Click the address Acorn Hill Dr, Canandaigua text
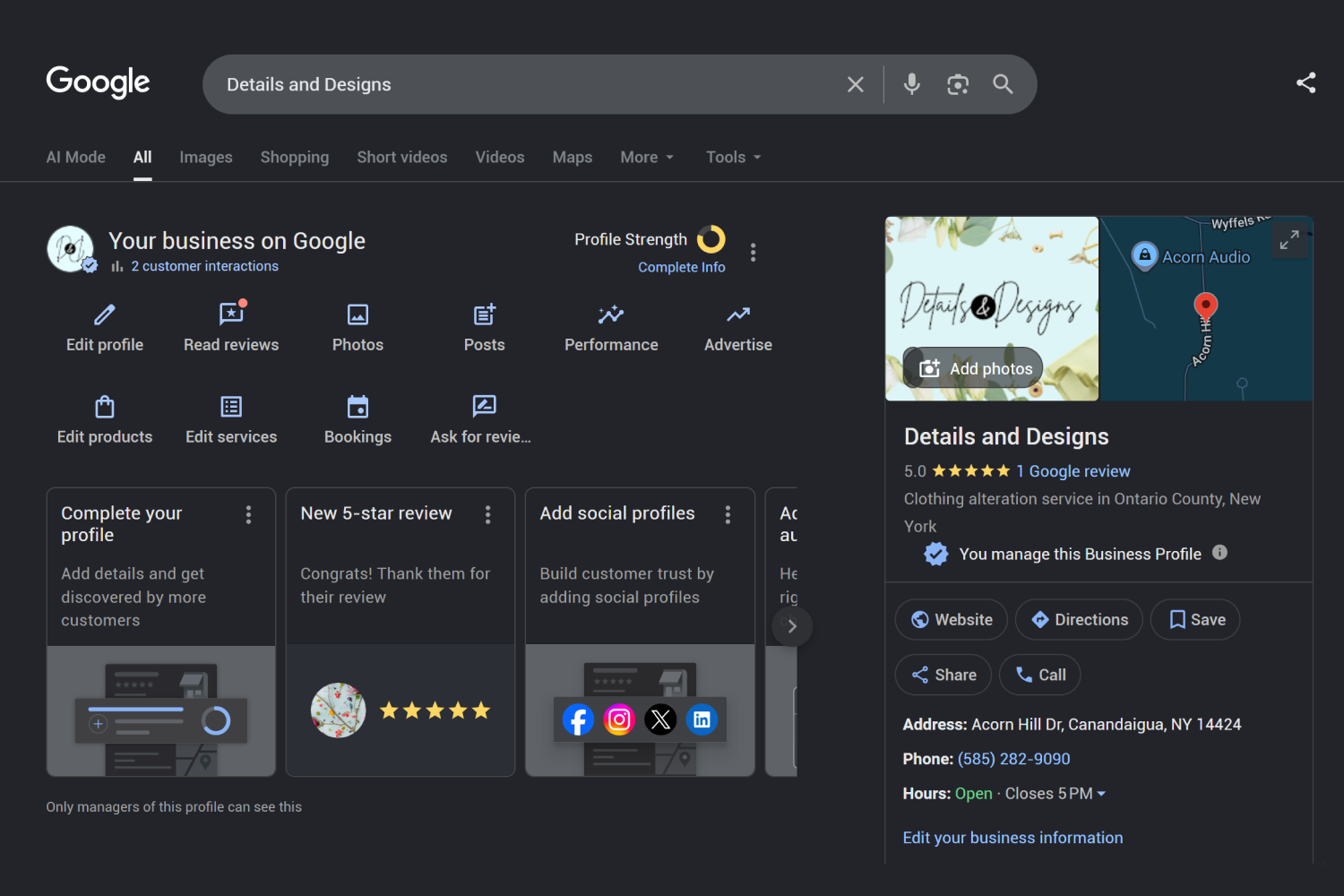The height and width of the screenshot is (896, 1344). (x=1107, y=724)
